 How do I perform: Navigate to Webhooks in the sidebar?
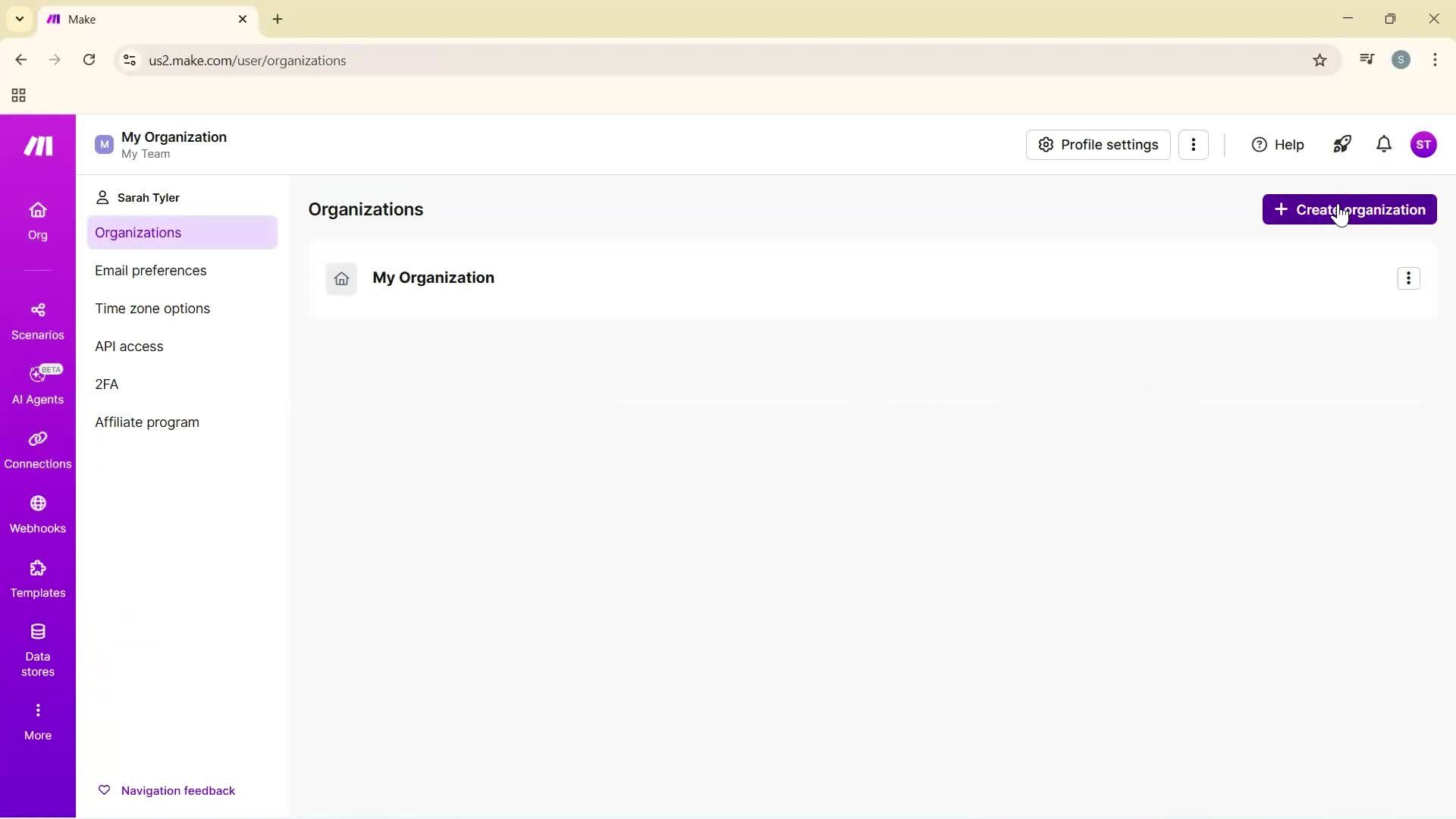pyautogui.click(x=37, y=513)
